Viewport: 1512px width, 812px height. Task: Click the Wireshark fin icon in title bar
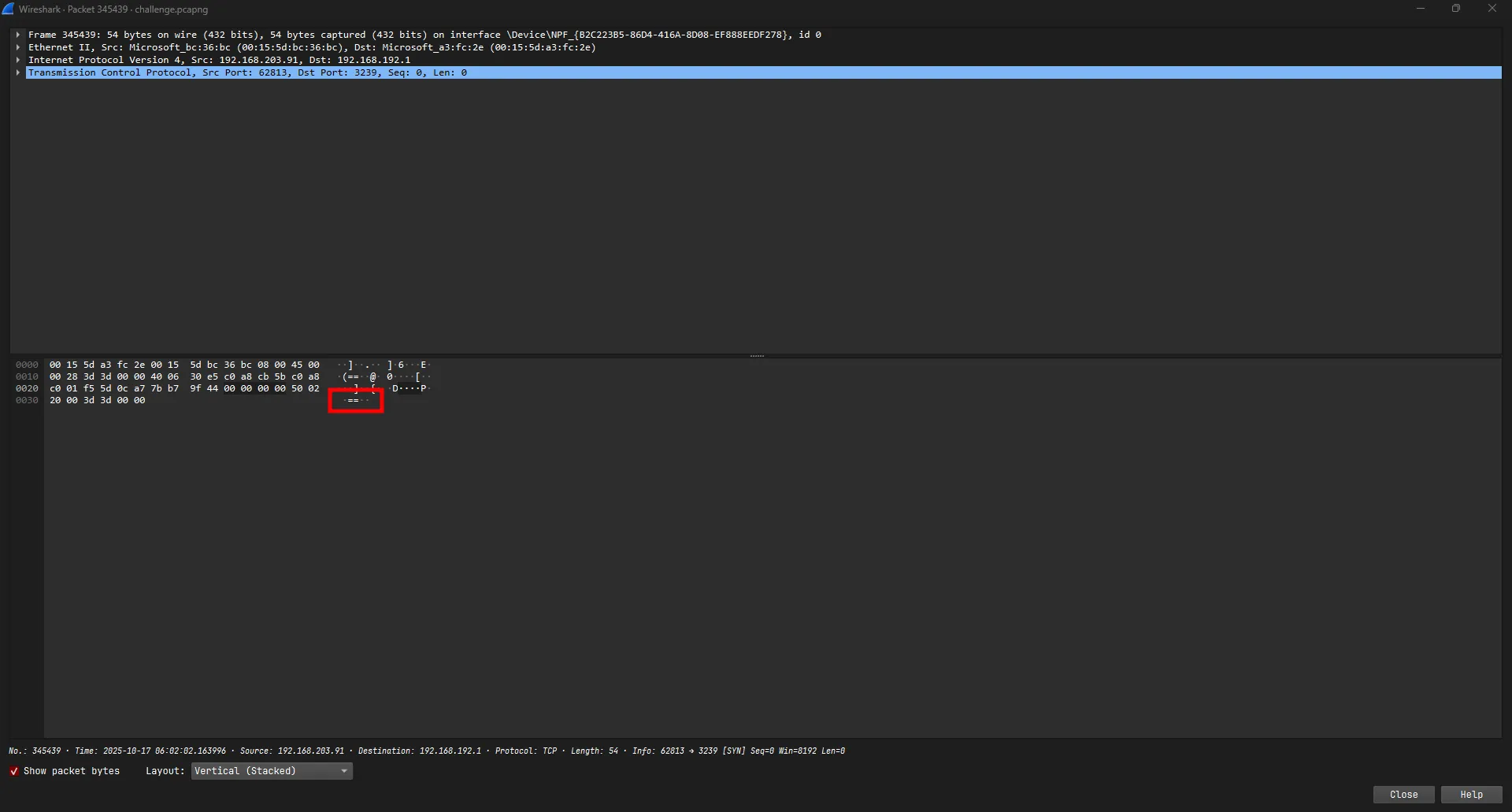pyautogui.click(x=9, y=9)
